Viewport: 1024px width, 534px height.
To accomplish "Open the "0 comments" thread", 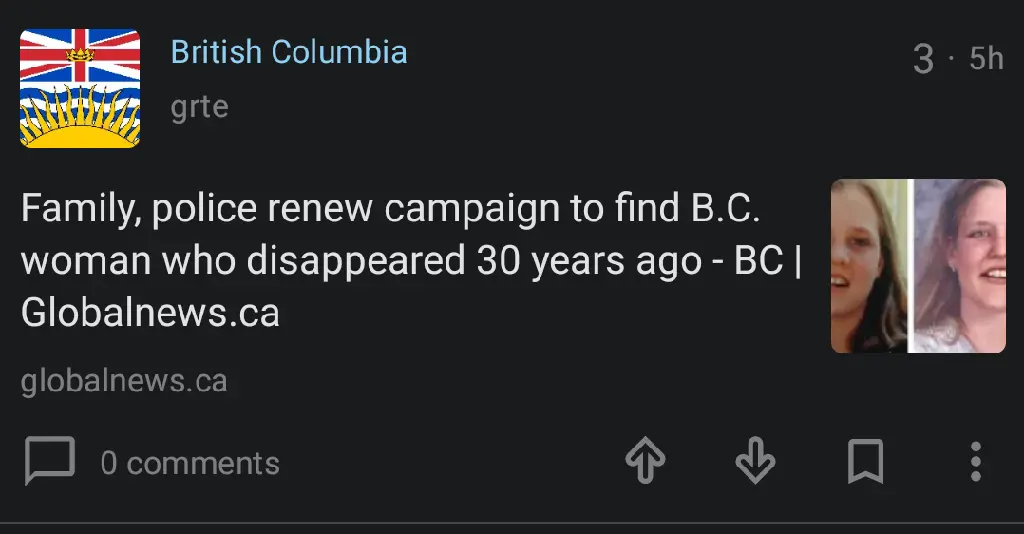I will point(190,463).
